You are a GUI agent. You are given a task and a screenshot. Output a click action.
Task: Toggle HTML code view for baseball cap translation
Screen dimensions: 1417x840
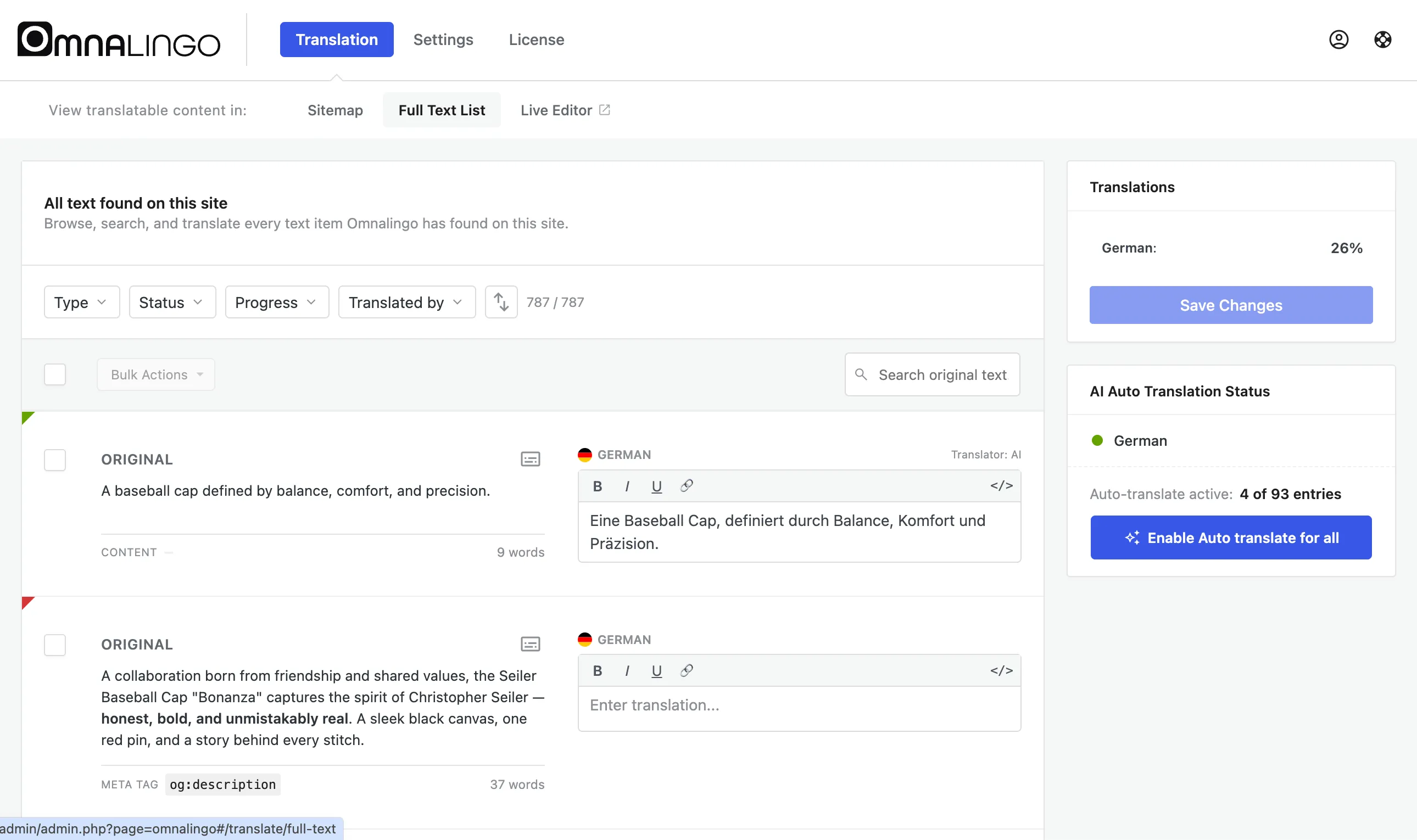point(1001,486)
